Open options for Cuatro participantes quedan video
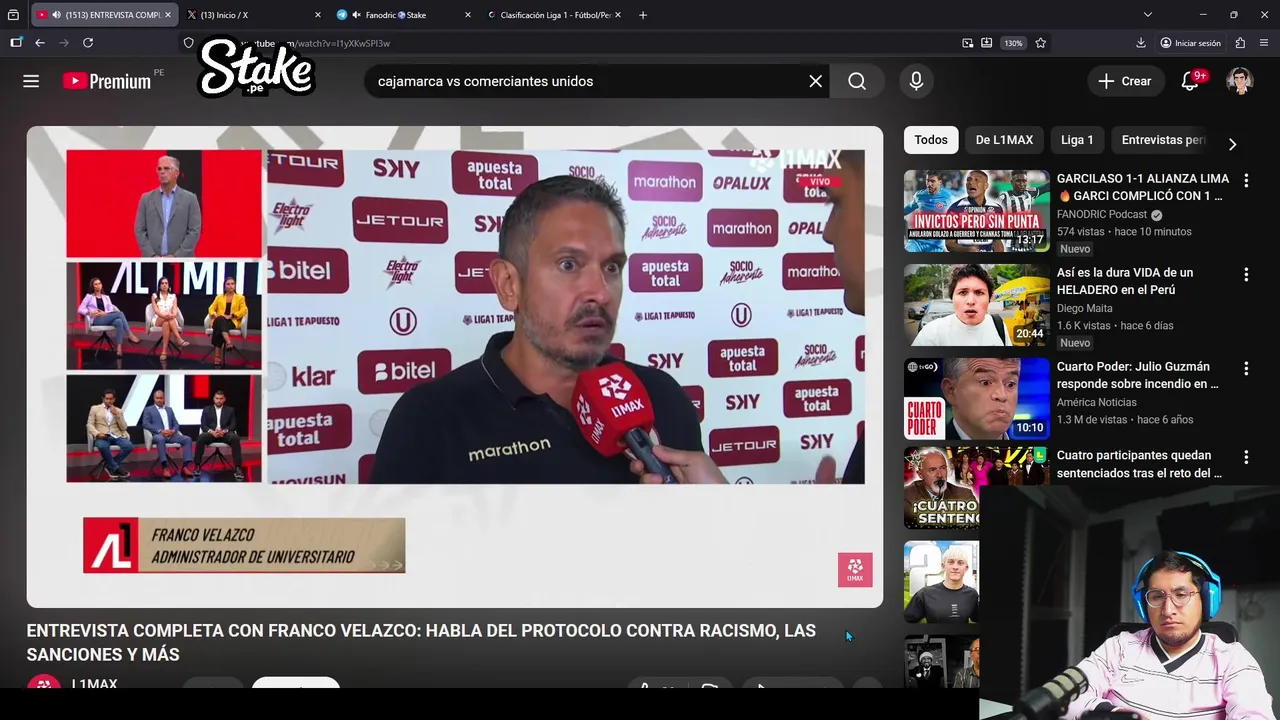Viewport: 1280px width, 720px height. click(1246, 457)
